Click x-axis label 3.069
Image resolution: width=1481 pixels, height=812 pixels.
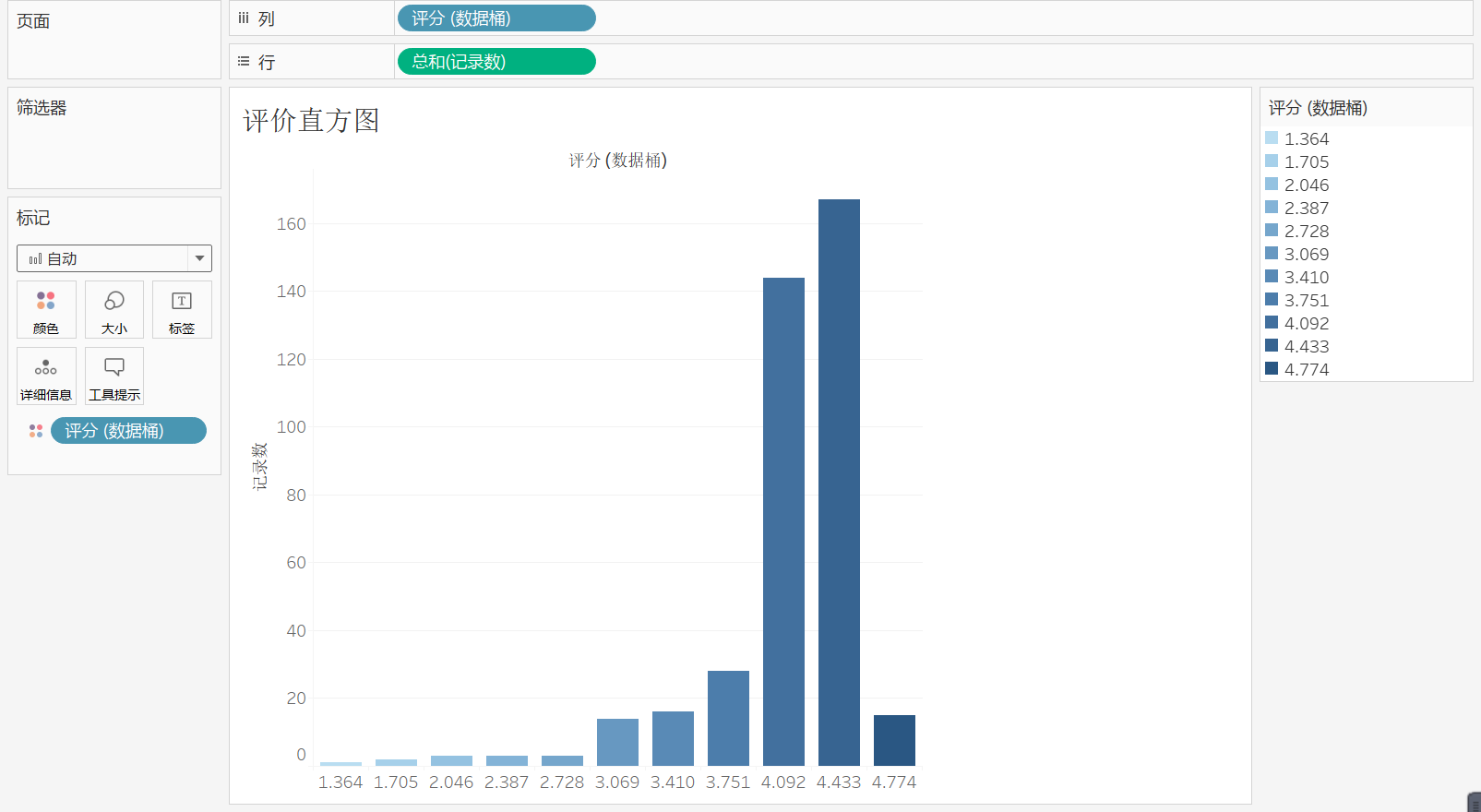617,782
